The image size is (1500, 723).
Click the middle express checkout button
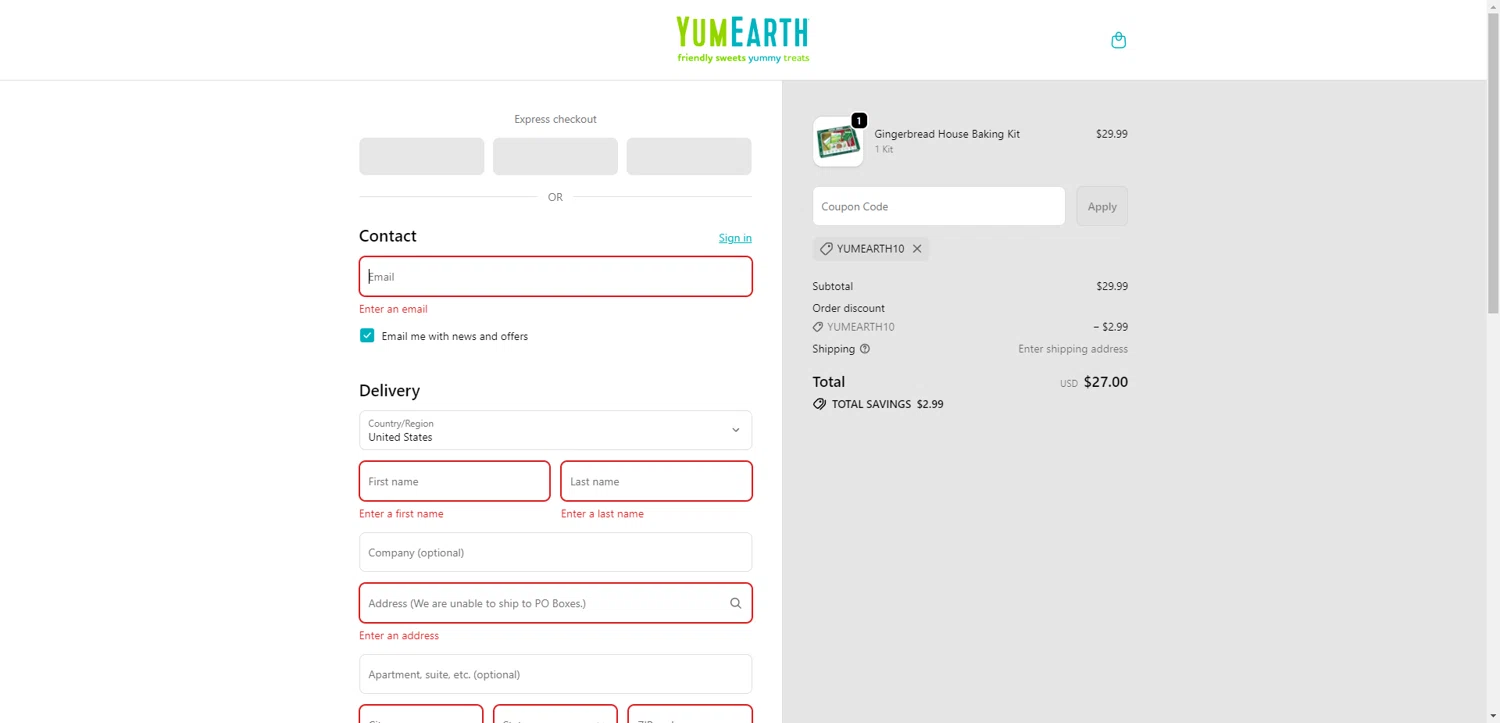pyautogui.click(x=555, y=156)
